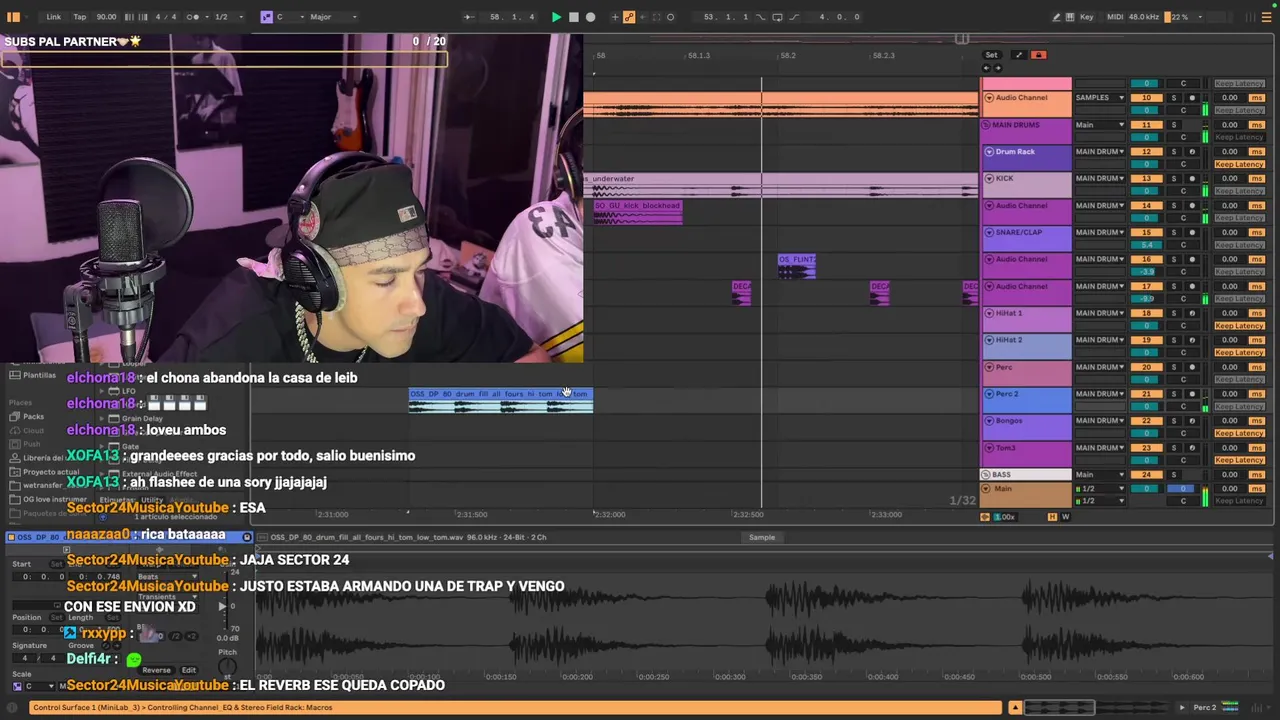Viewport: 1280px width, 720px height.
Task: Collapse the Drum Rack track
Action: pos(989,152)
